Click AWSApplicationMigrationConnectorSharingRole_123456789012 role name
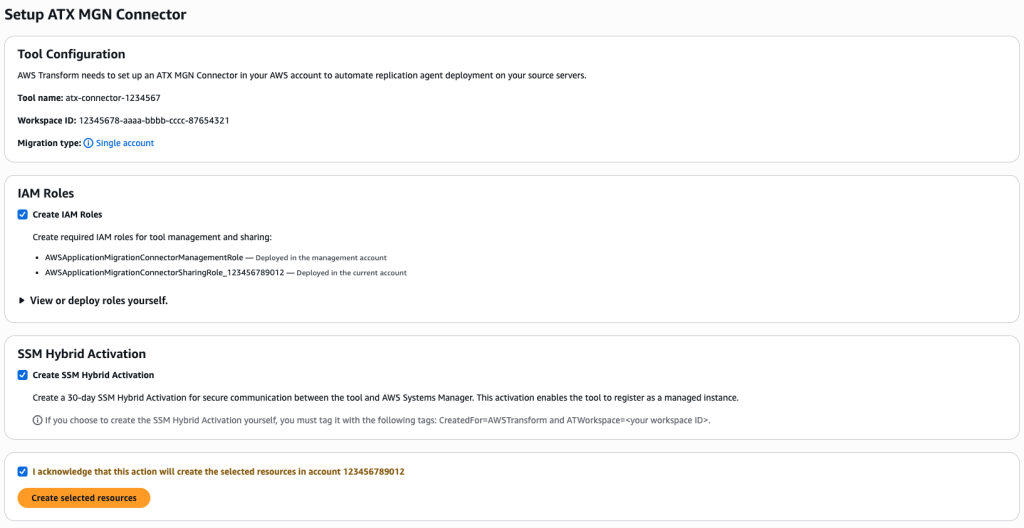1024x528 pixels. 165,272
